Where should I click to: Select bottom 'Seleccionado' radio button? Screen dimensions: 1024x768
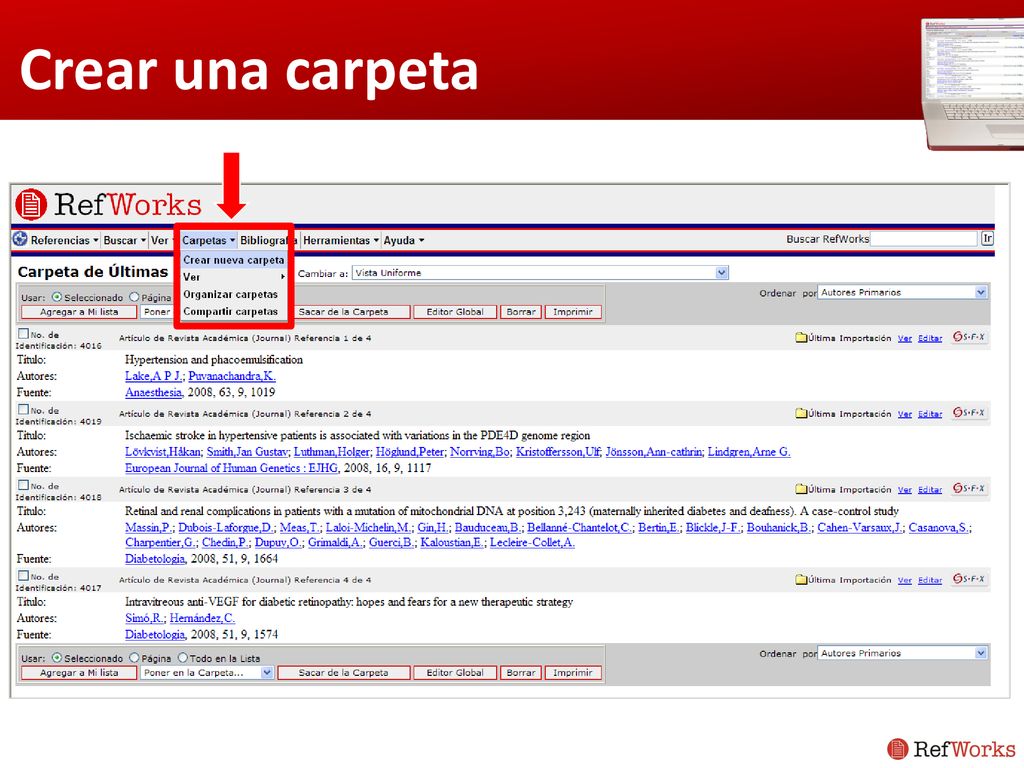coord(57,658)
